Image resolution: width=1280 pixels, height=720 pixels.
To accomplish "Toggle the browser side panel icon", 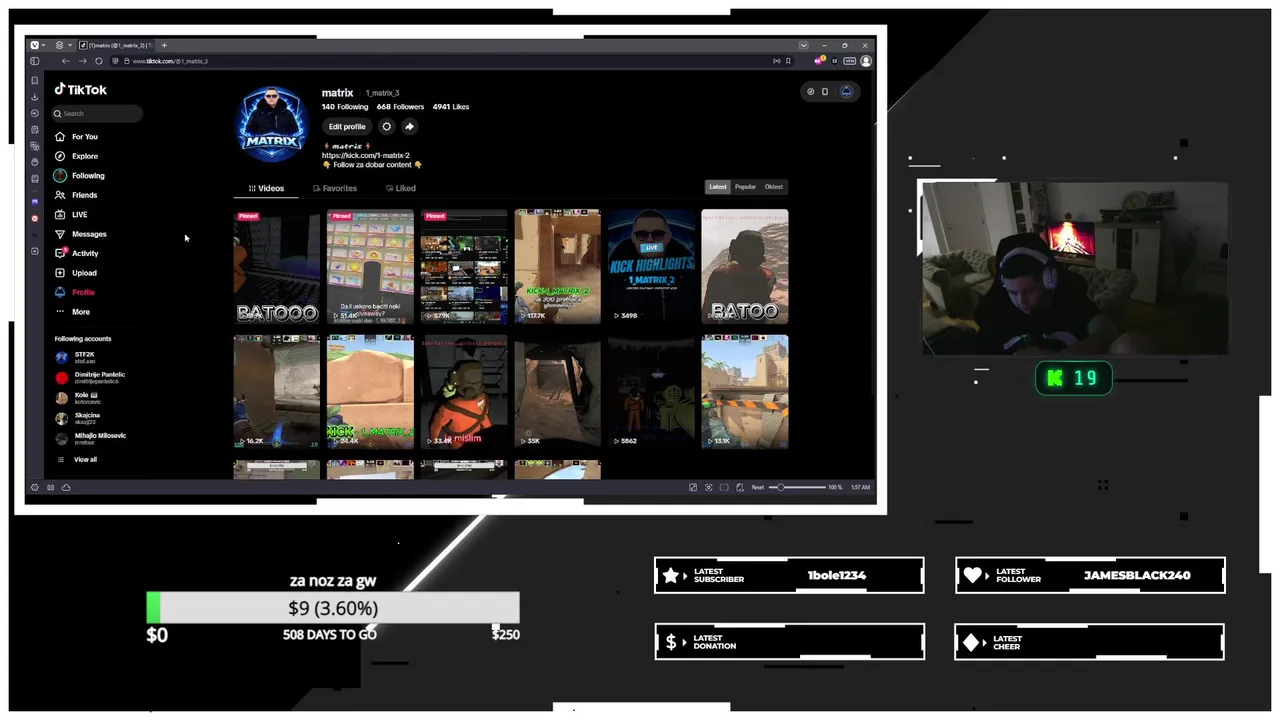I will coord(34,61).
